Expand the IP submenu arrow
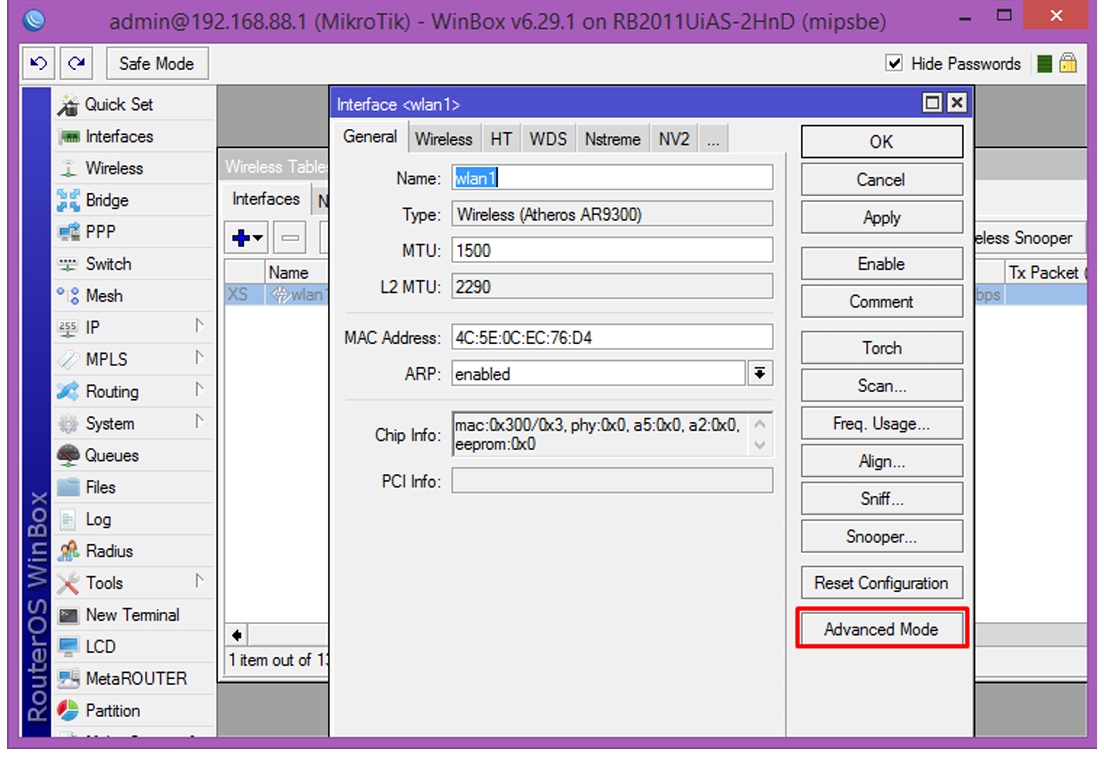The image size is (1104, 757). pyautogui.click(x=199, y=325)
